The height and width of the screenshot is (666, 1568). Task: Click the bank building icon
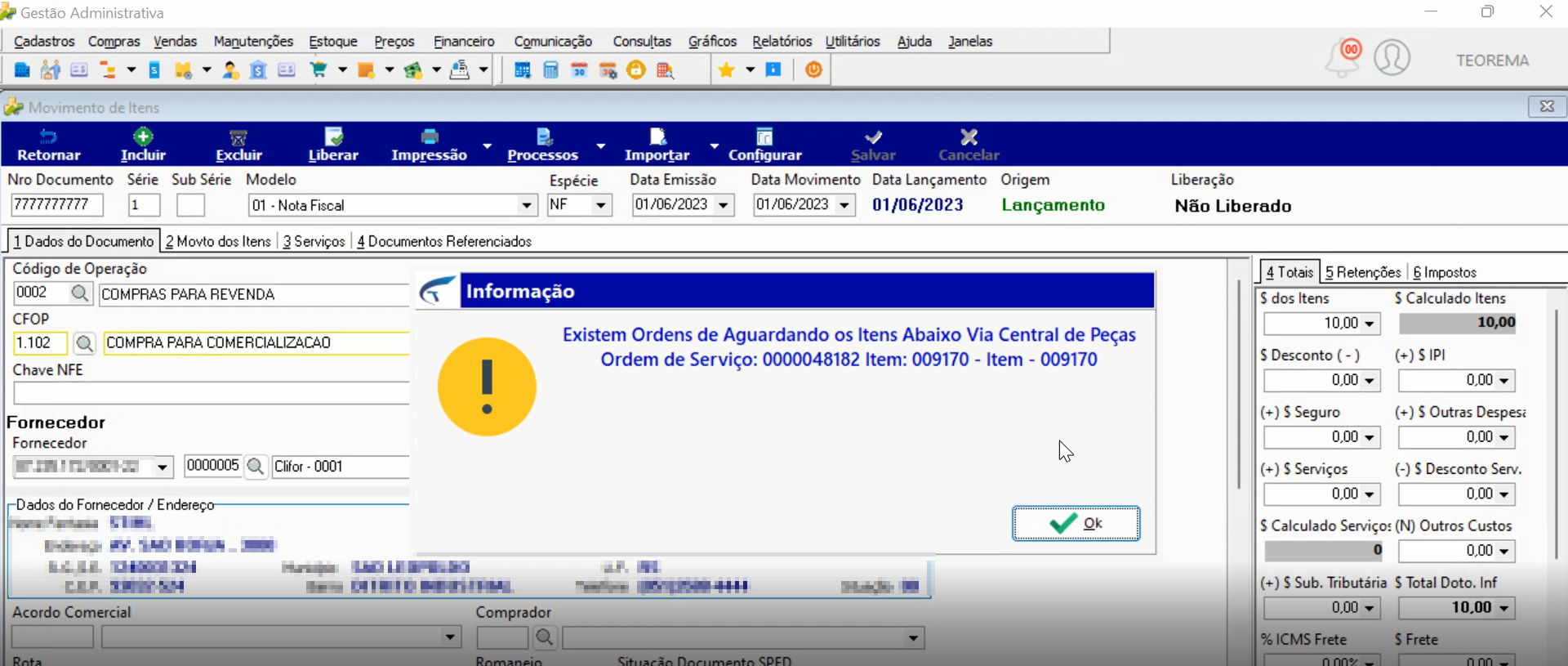click(x=258, y=70)
